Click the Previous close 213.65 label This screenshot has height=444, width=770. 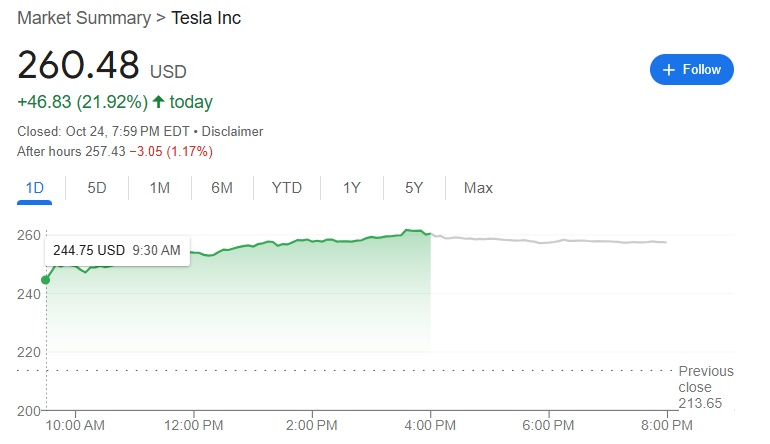click(705, 387)
